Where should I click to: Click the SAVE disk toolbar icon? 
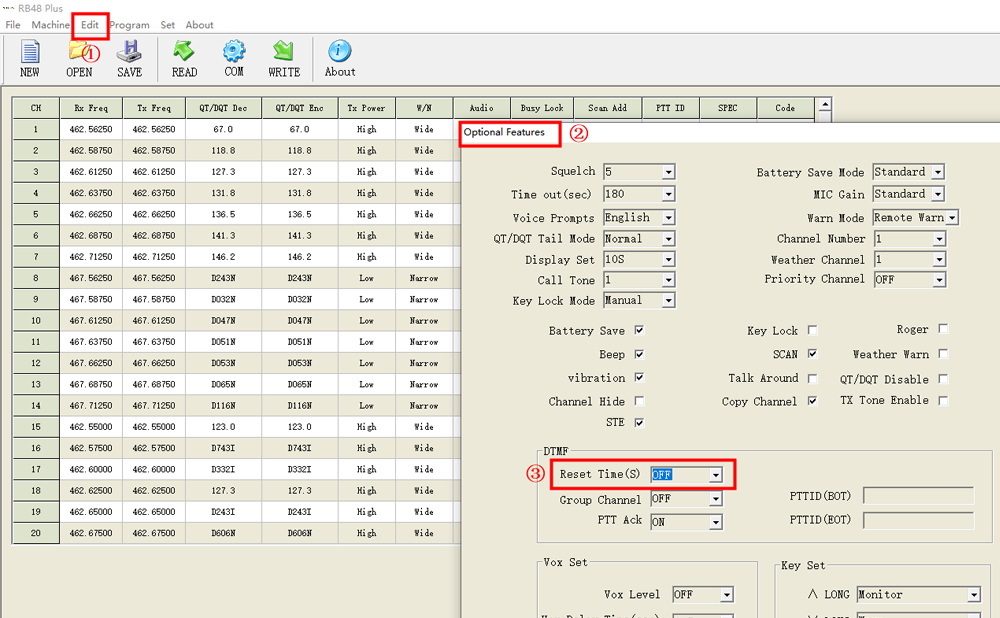129,52
